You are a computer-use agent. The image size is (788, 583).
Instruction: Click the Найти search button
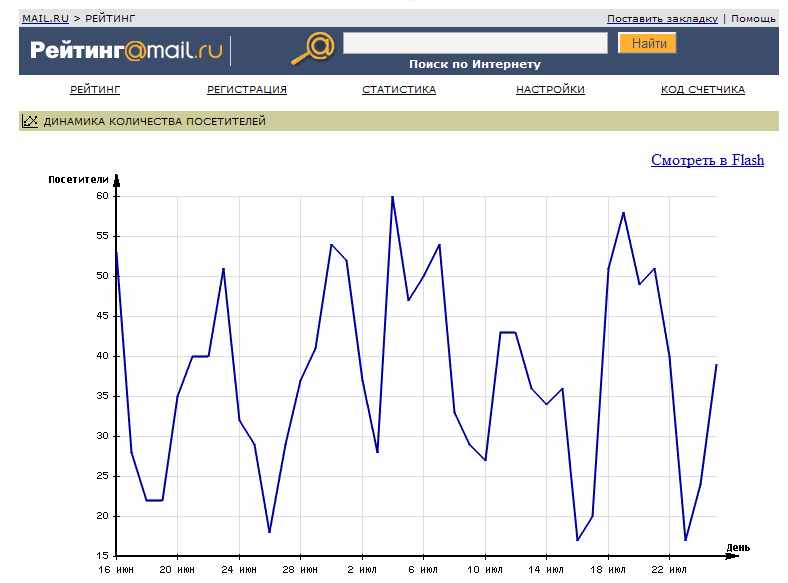647,43
